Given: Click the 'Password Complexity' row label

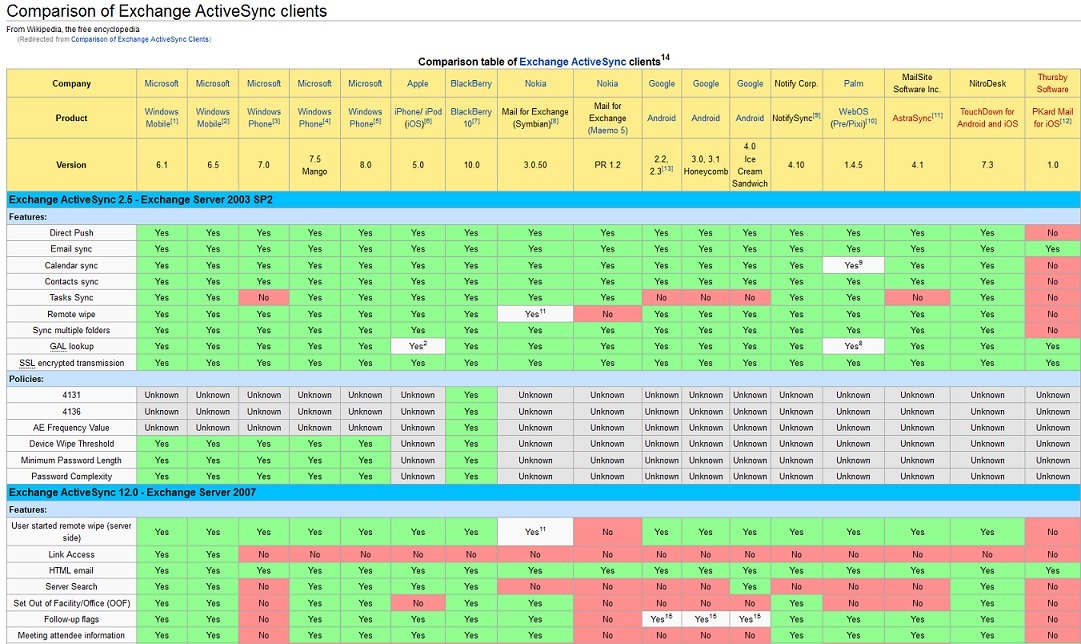Looking at the screenshot, I should (x=72, y=476).
